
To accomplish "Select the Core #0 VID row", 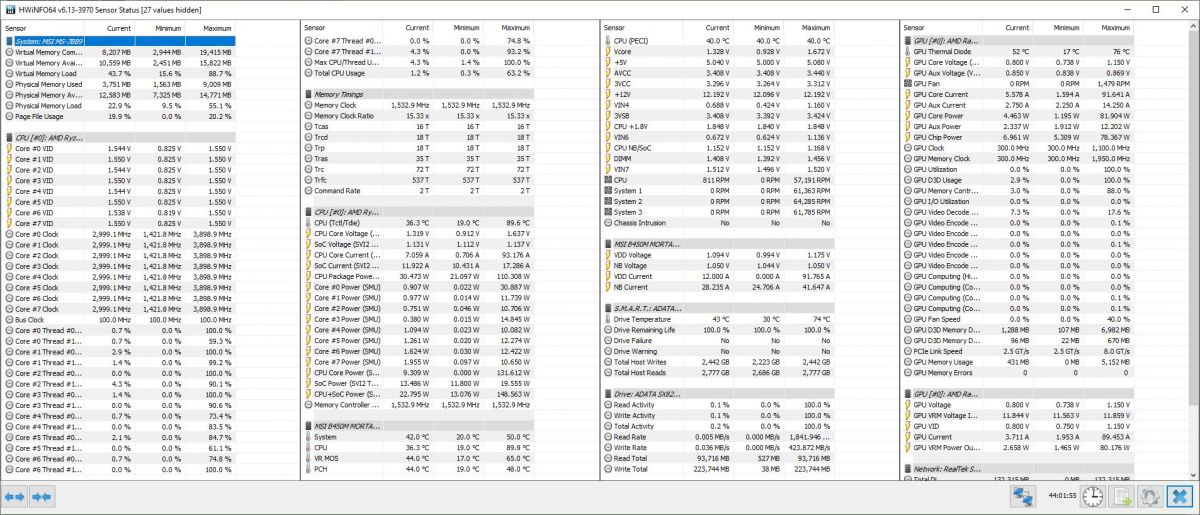I will (118, 147).
